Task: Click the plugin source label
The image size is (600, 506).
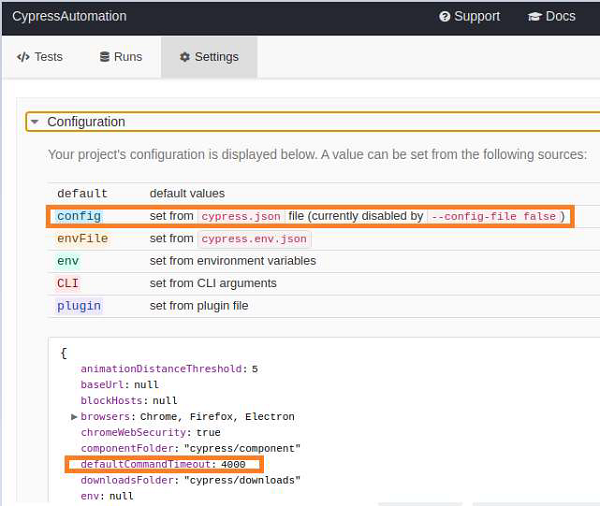Action: click(79, 306)
